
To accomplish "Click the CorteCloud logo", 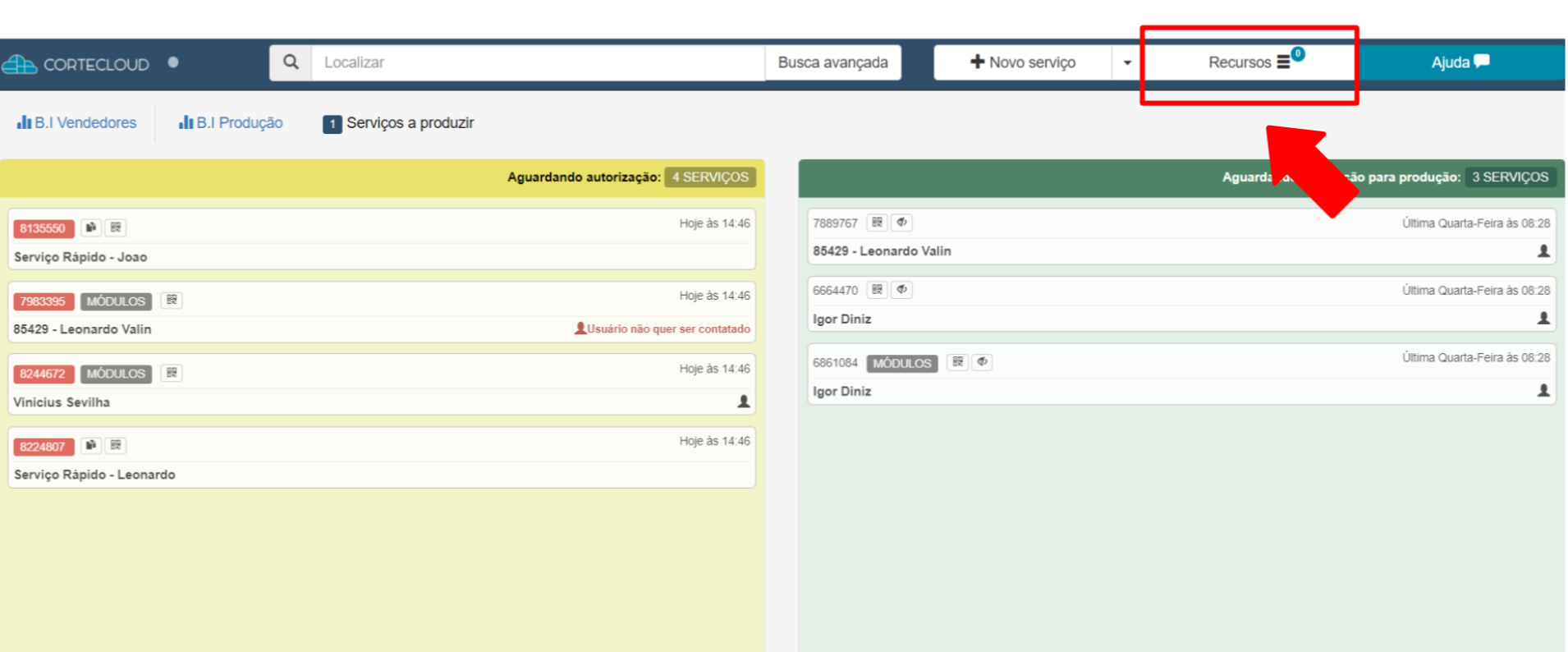I will pyautogui.click(x=76, y=64).
